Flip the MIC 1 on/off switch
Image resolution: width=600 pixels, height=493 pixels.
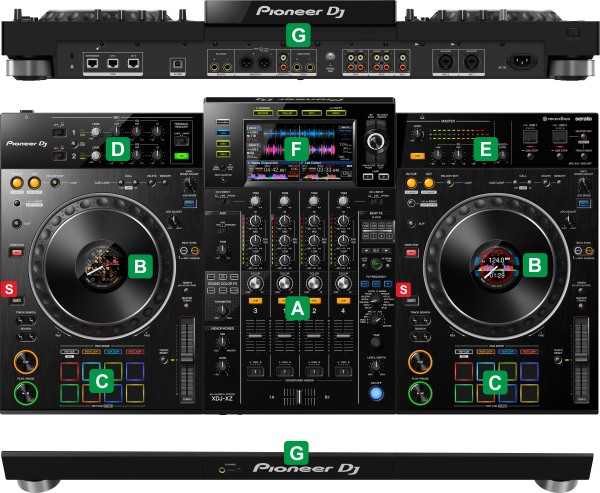pos(59,132)
